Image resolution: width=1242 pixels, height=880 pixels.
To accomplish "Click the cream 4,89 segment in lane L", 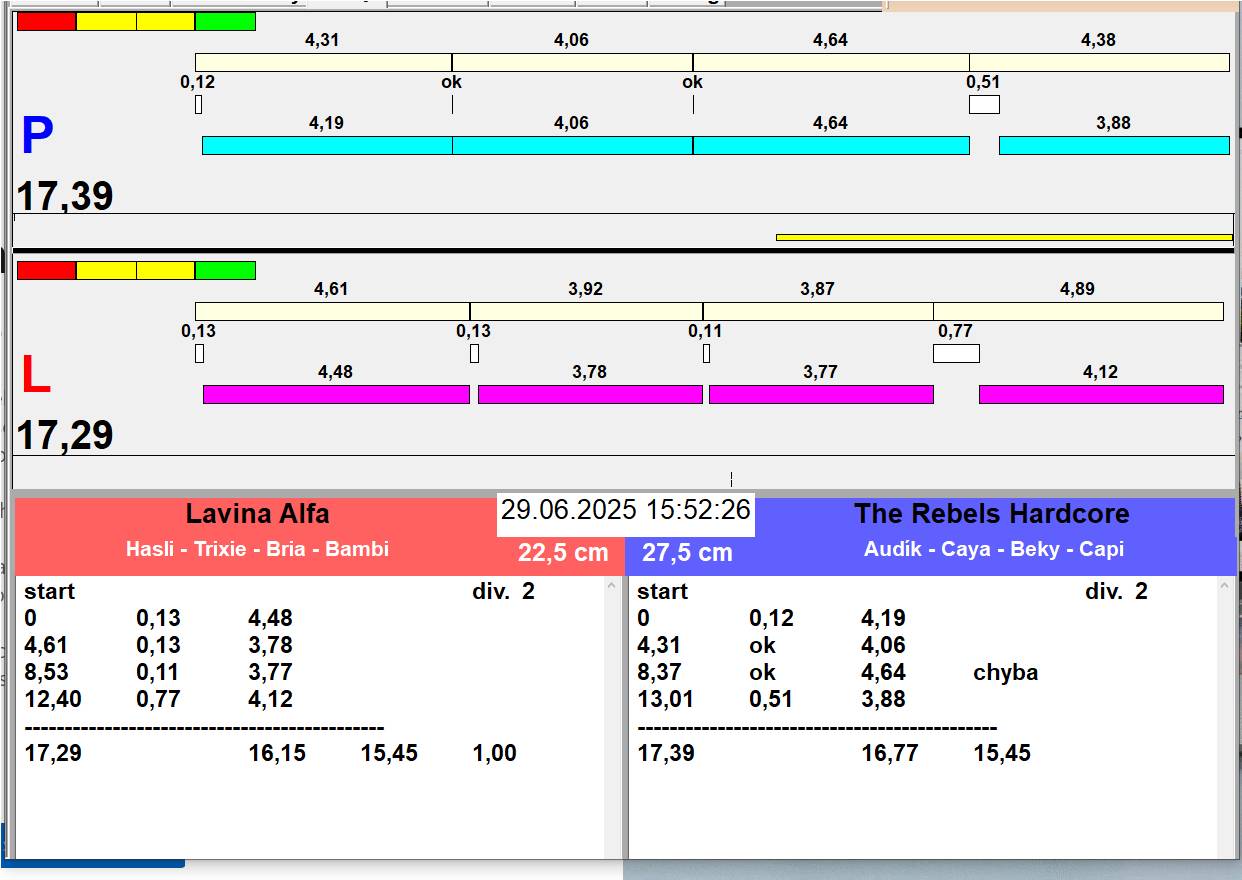I will coord(1078,311).
